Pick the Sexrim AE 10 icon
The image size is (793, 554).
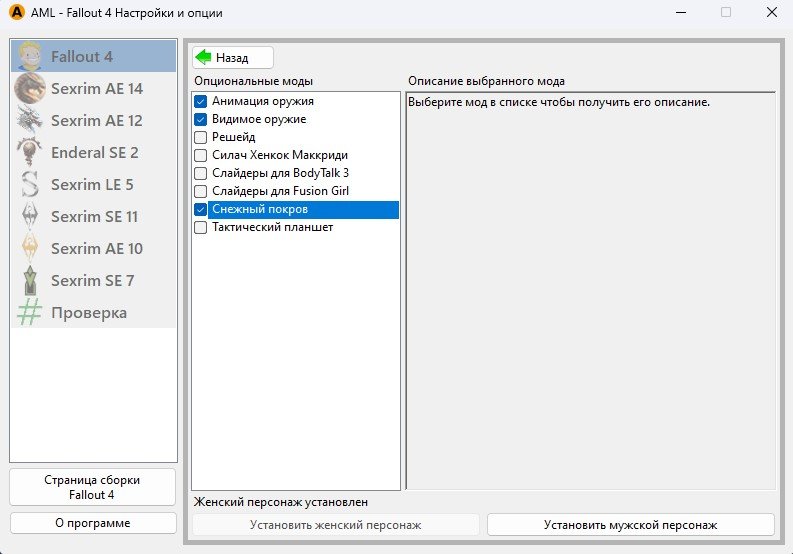[30, 249]
